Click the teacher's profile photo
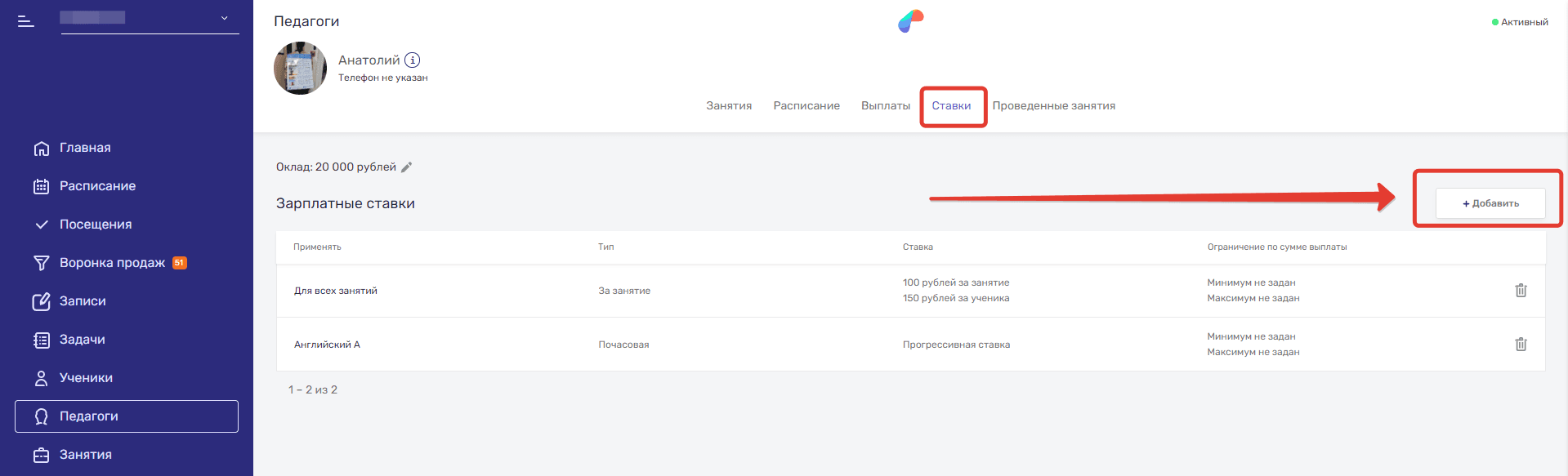 [300, 69]
